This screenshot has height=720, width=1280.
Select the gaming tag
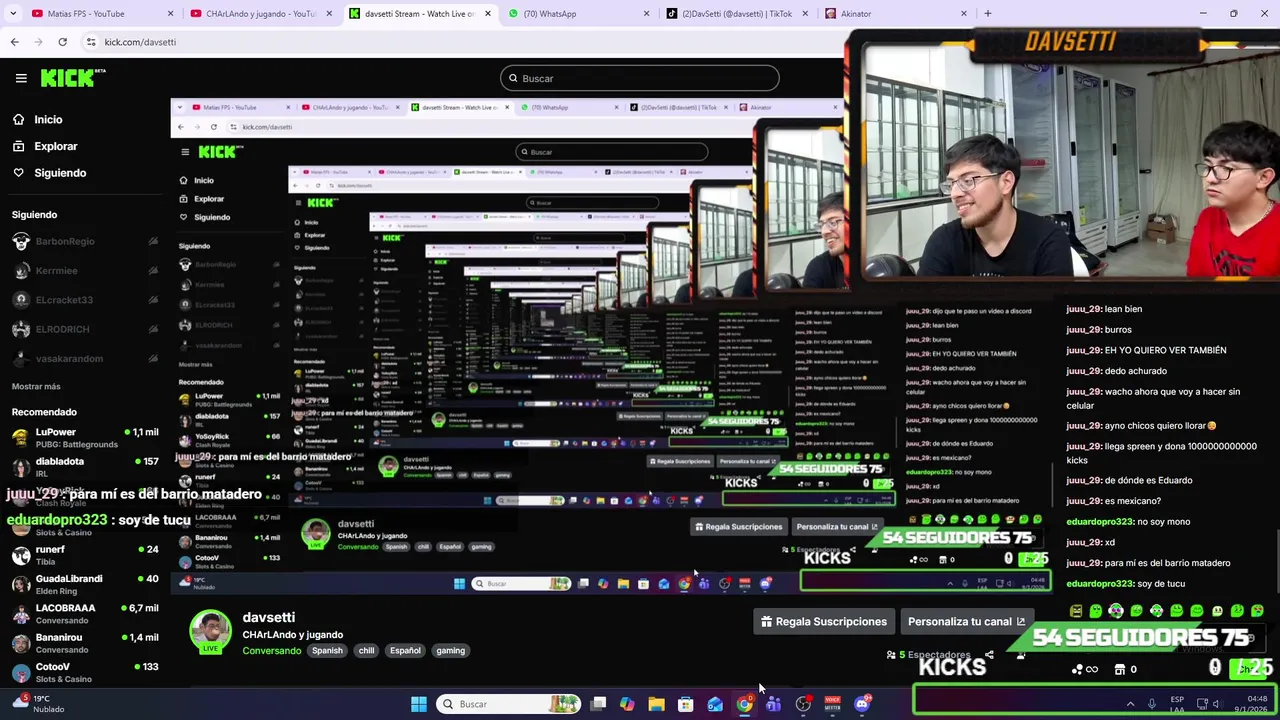click(x=450, y=651)
